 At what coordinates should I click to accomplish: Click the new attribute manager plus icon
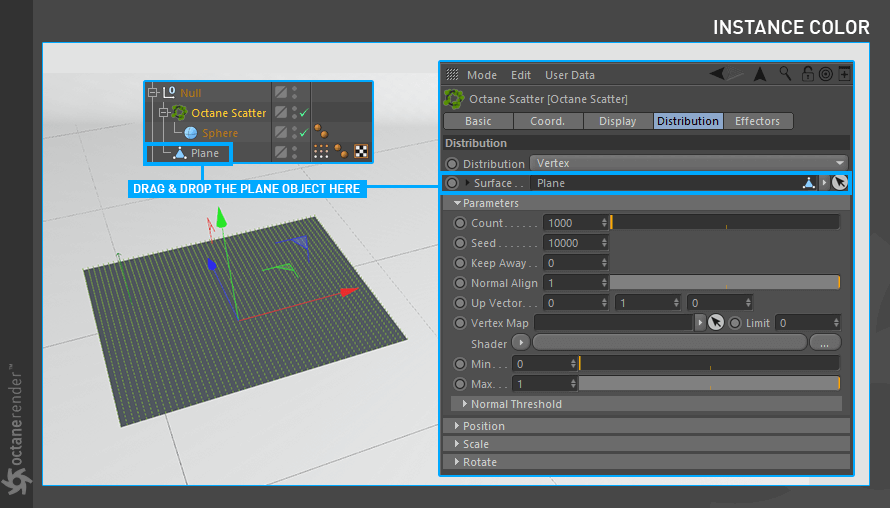pos(845,74)
